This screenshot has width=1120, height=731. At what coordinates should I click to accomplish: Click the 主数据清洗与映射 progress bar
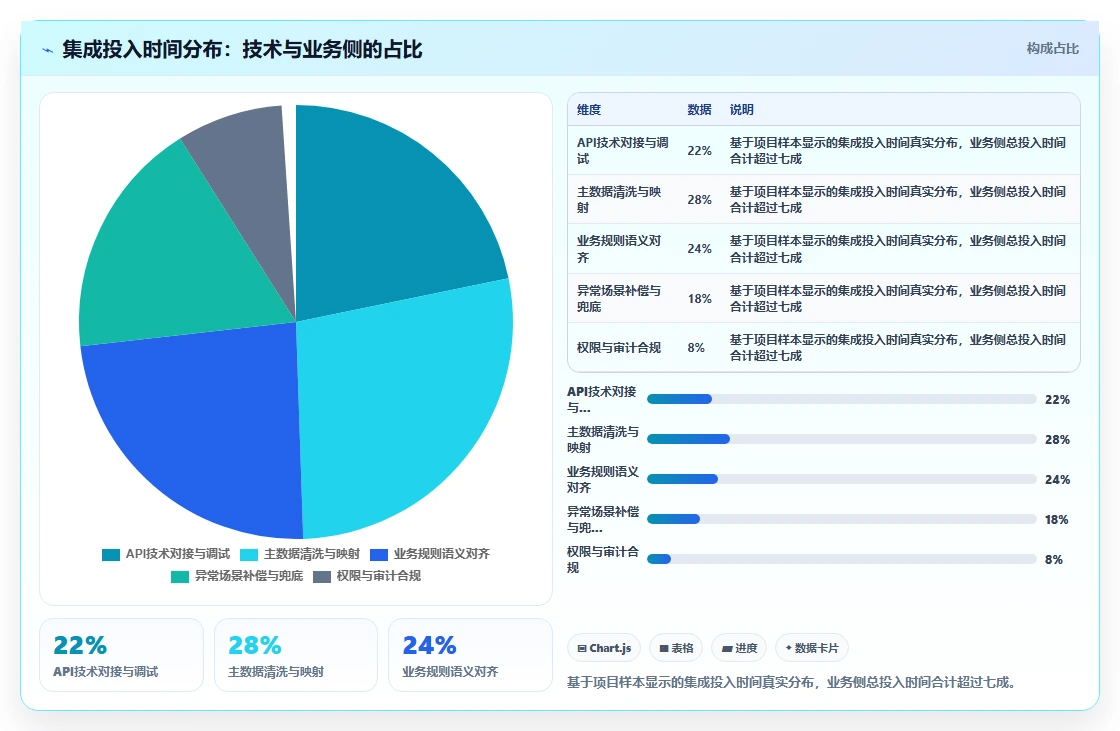(x=841, y=439)
